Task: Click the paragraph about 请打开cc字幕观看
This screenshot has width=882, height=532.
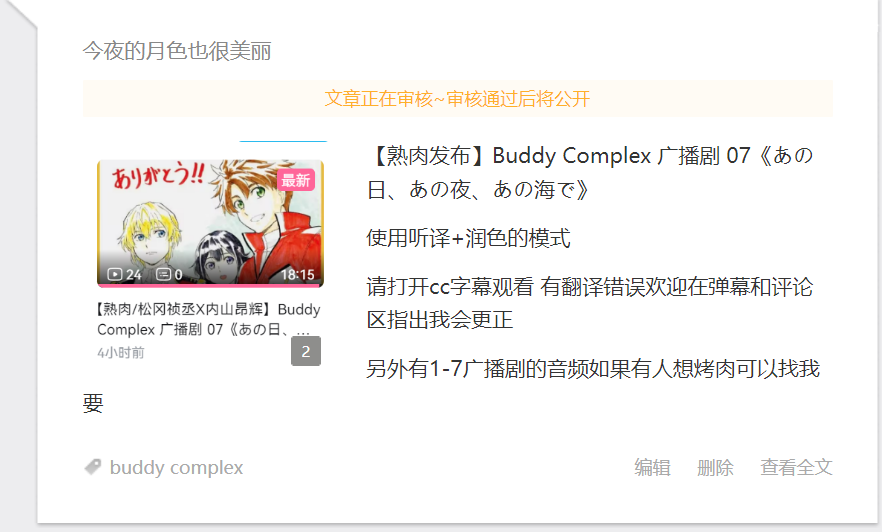Action: pyautogui.click(x=590, y=303)
